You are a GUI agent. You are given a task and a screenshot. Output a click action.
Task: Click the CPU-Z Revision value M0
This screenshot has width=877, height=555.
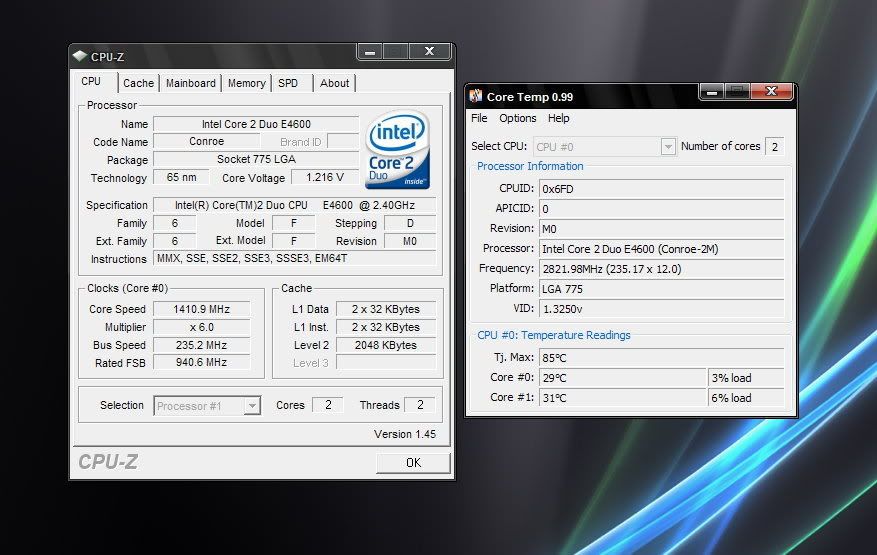tap(410, 241)
